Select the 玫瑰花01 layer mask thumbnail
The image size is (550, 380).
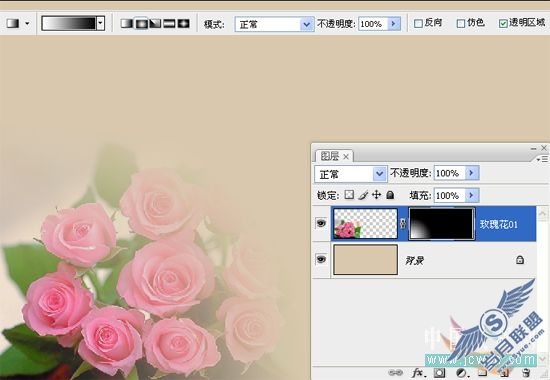pos(442,224)
